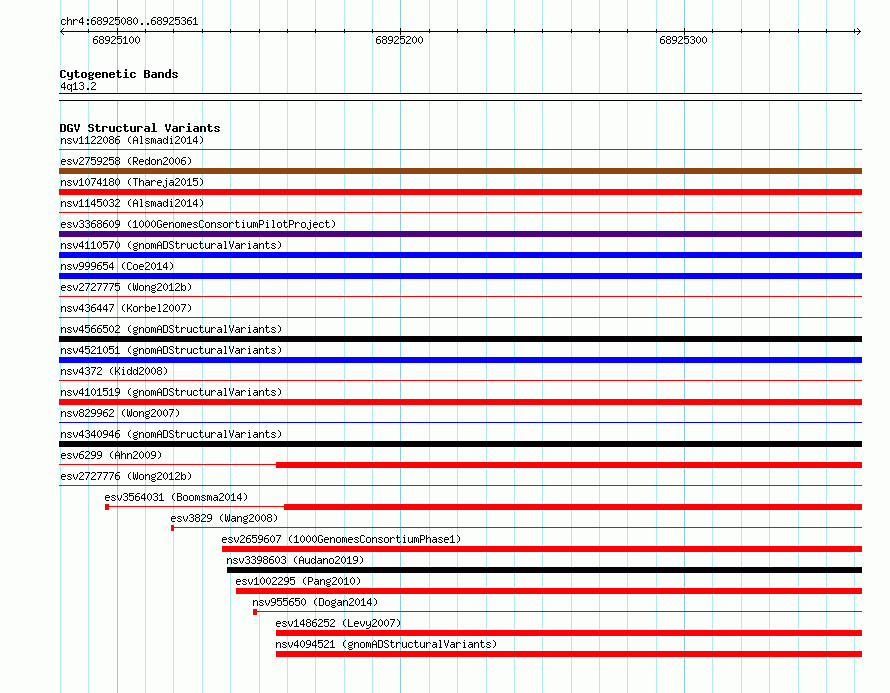Image resolution: width=890 pixels, height=693 pixels.
Task: Click the nsv829962 (Wong2007) label
Action: pyautogui.click(x=120, y=413)
